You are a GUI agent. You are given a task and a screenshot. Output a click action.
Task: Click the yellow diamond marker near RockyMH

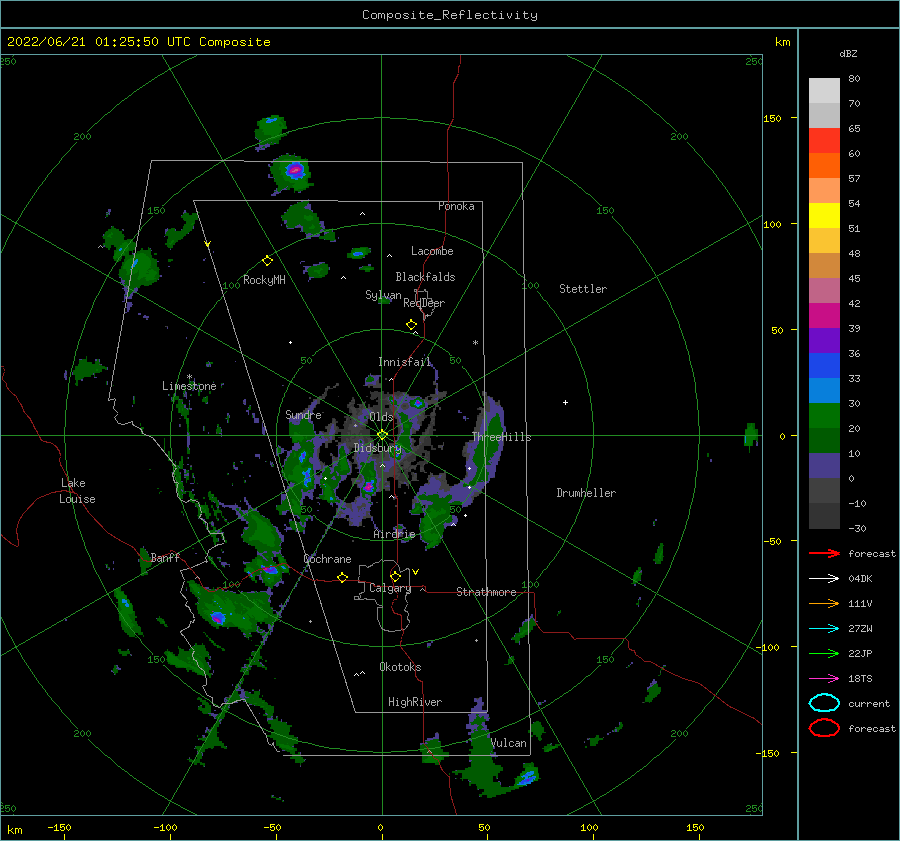(x=267, y=261)
